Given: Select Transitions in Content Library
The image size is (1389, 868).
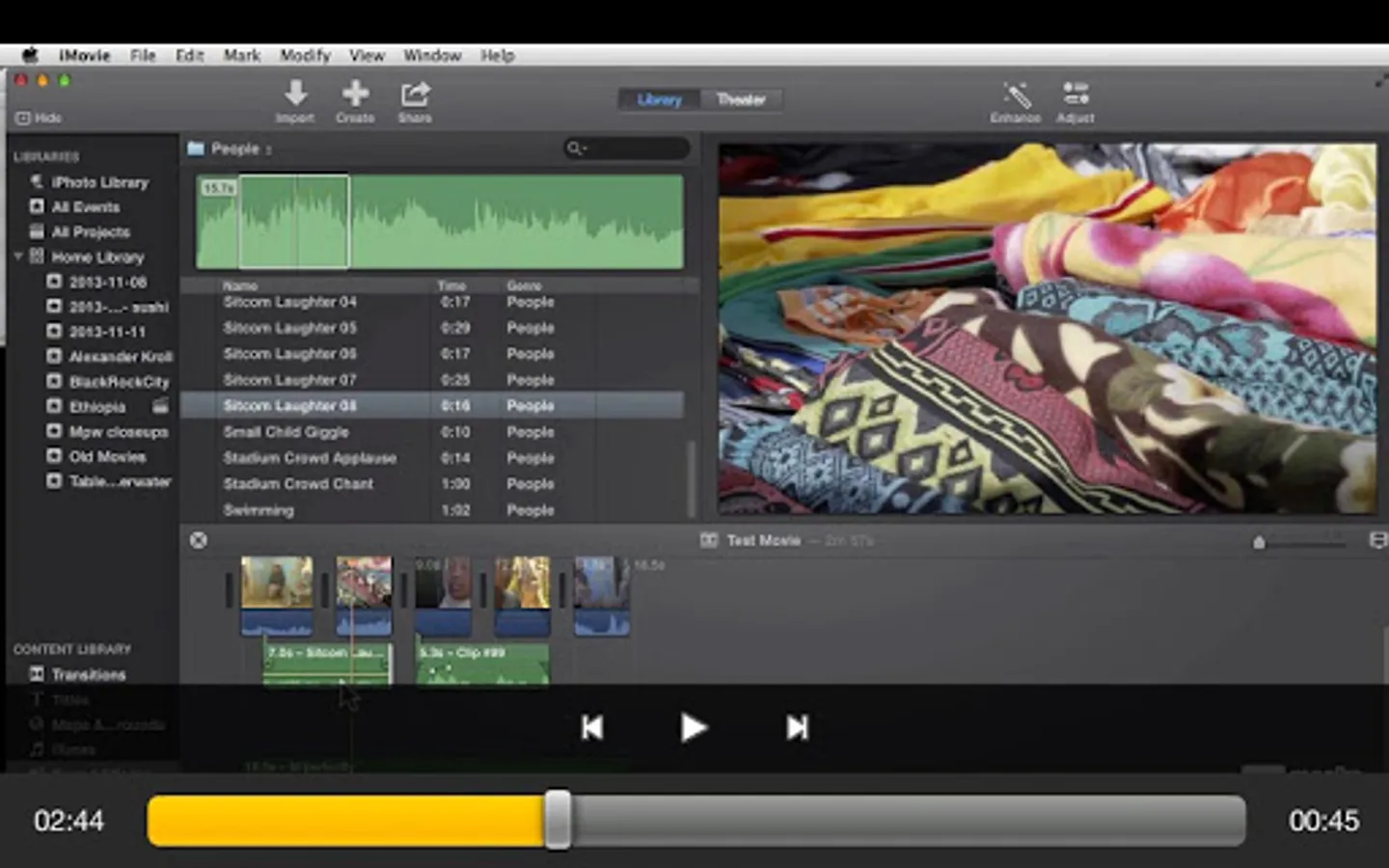Looking at the screenshot, I should (88, 674).
